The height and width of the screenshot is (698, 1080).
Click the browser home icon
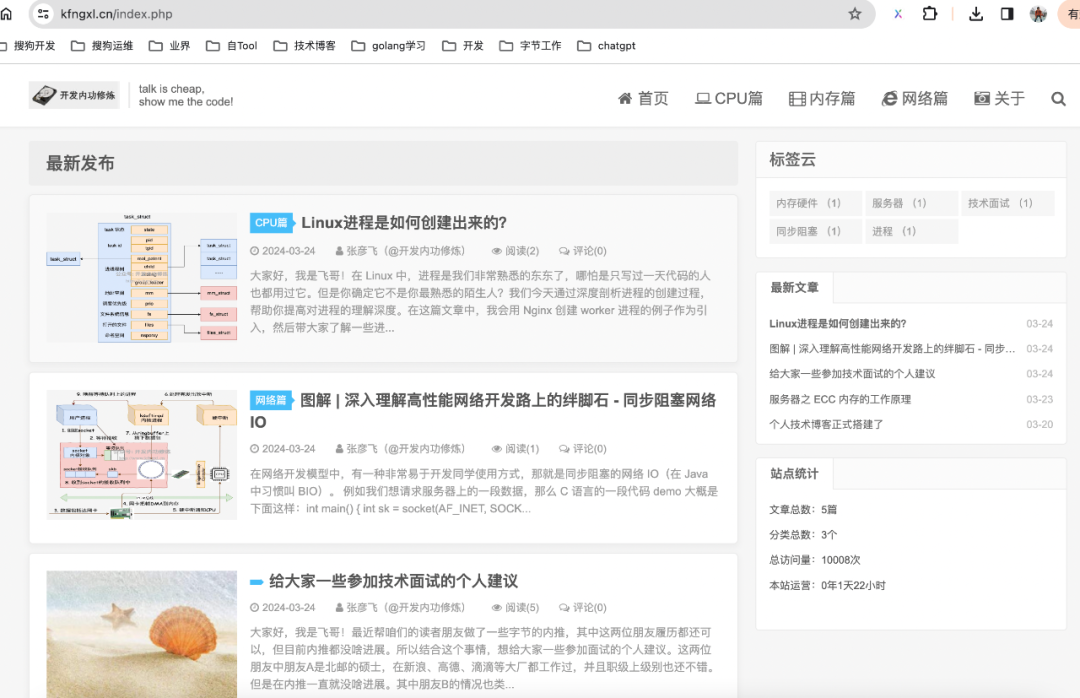tap(6, 14)
